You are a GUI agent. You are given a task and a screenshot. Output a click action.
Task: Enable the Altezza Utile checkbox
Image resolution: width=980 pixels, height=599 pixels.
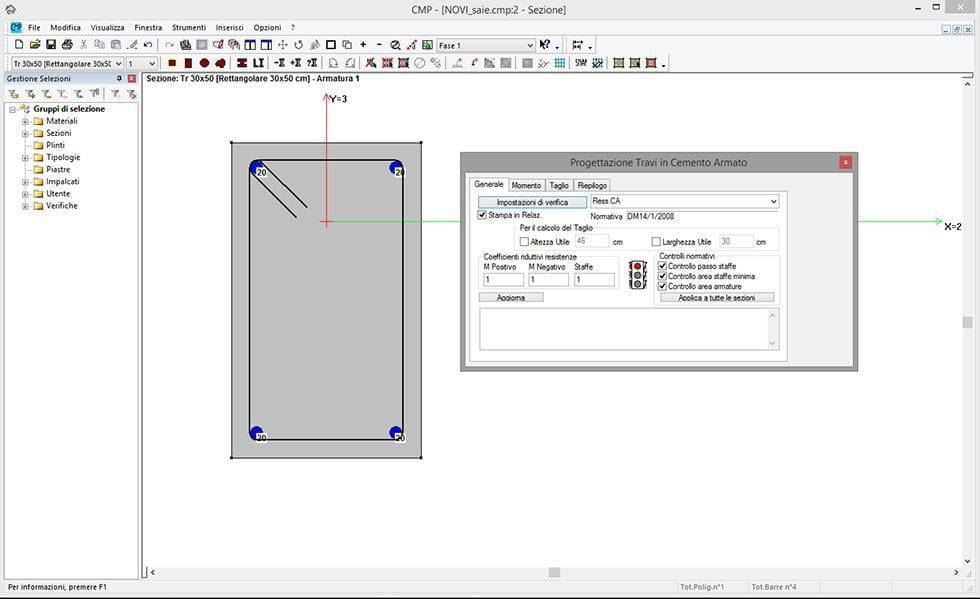click(x=525, y=241)
